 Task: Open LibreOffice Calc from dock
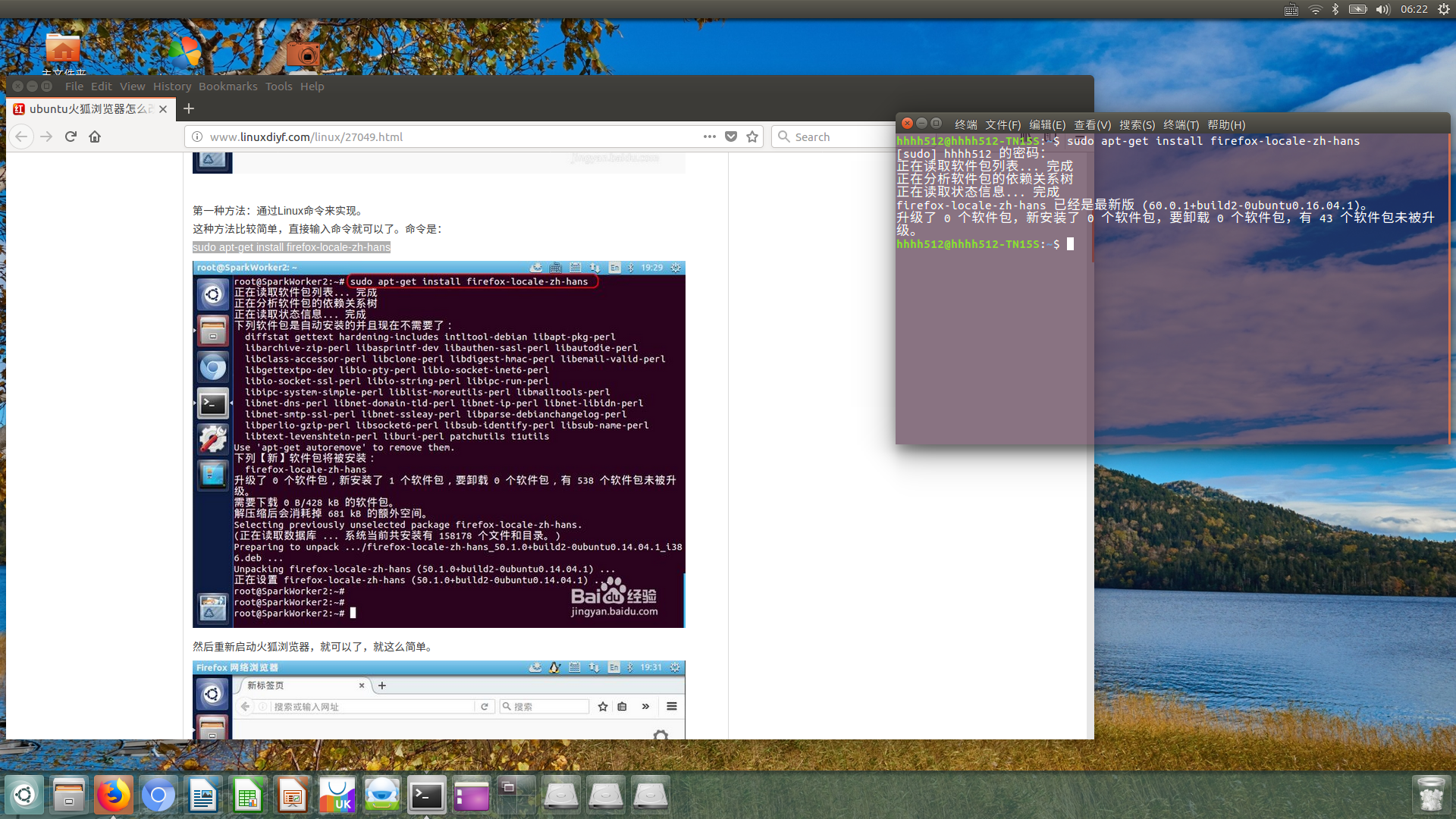point(248,795)
